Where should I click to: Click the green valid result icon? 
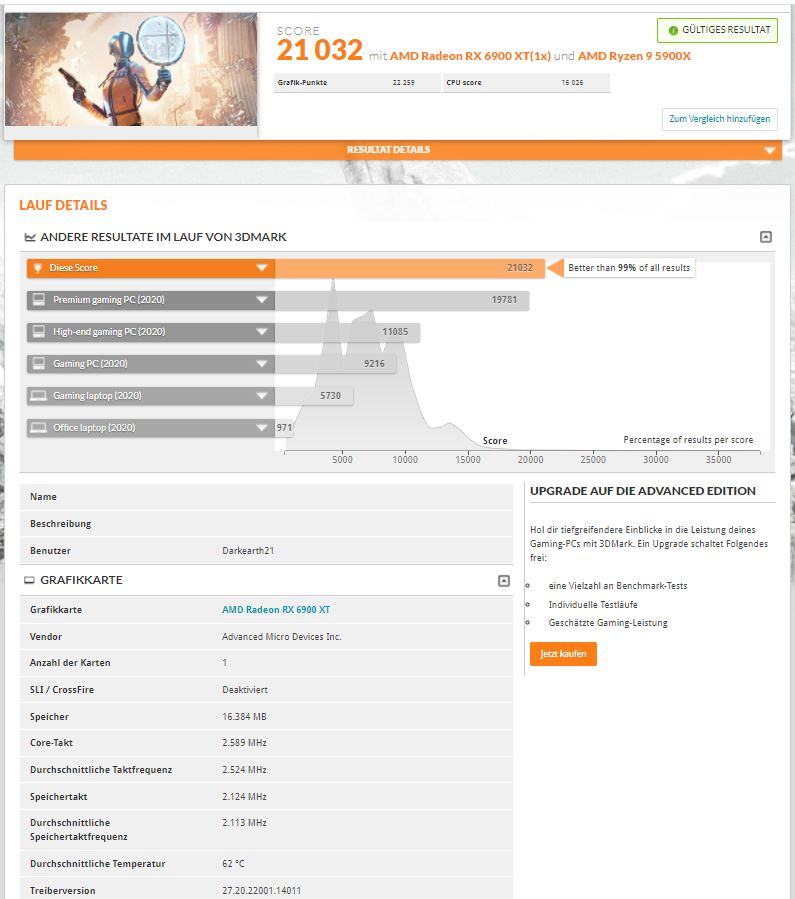(673, 30)
